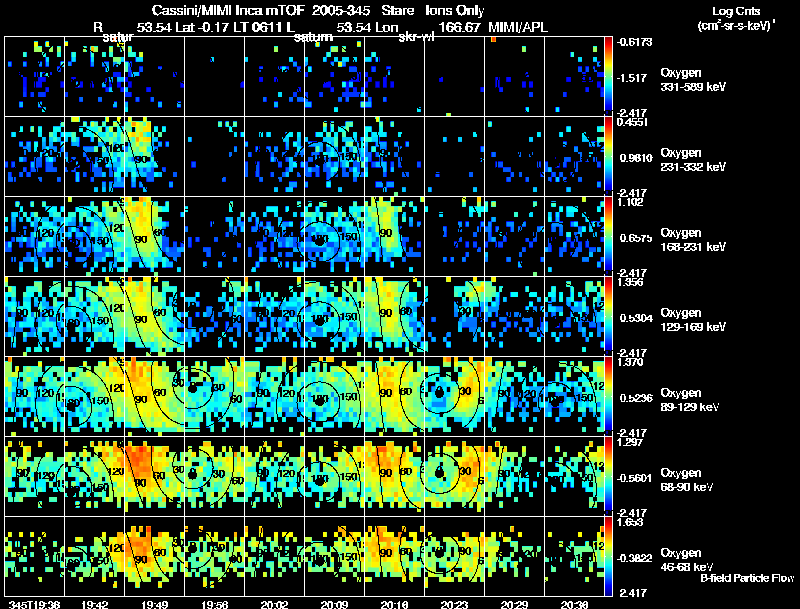
Task: Click the 'B-field Particle Flow' caption
Action: coord(747,578)
